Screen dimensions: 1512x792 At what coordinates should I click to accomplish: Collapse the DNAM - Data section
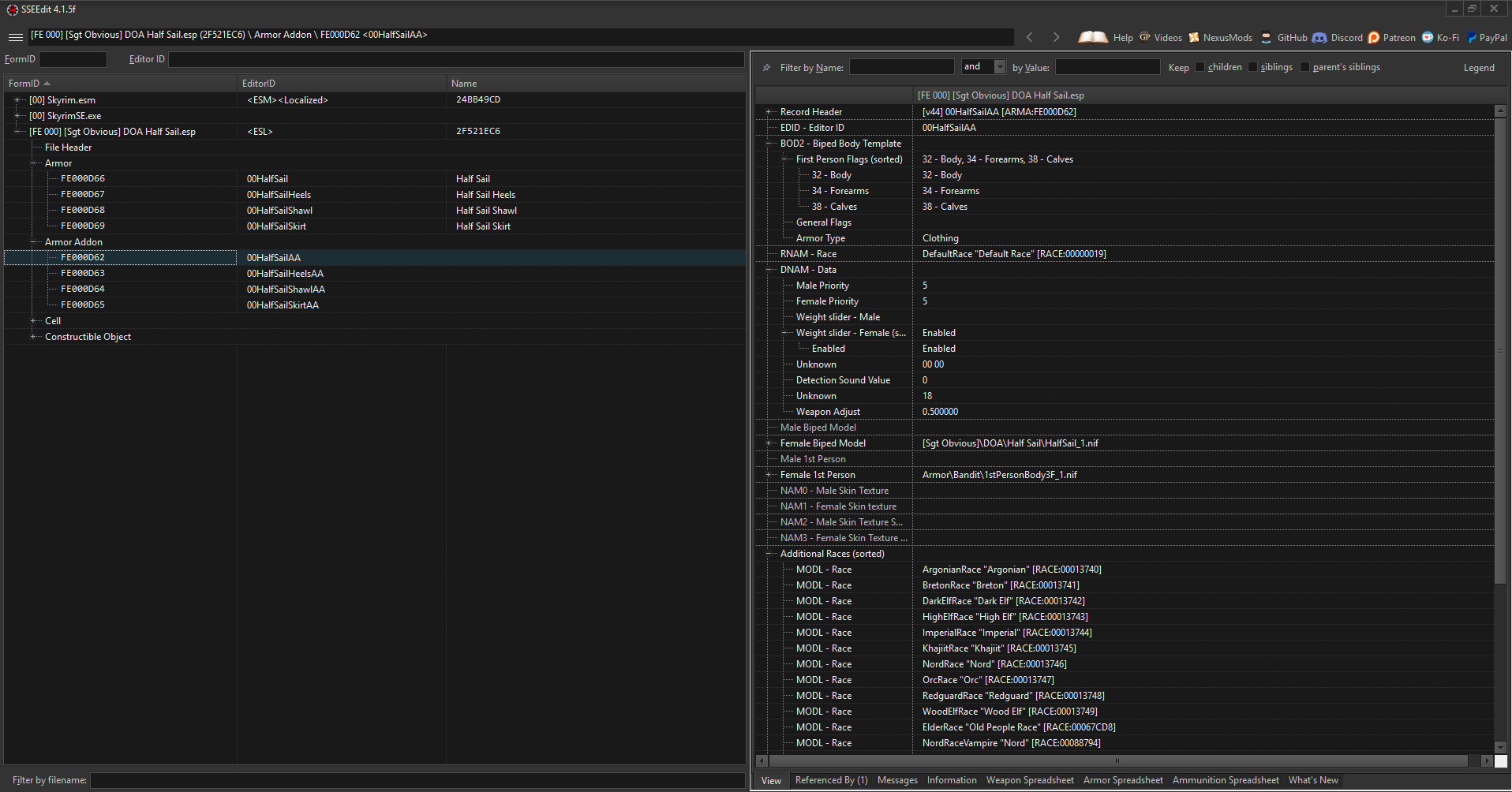pyautogui.click(x=769, y=270)
